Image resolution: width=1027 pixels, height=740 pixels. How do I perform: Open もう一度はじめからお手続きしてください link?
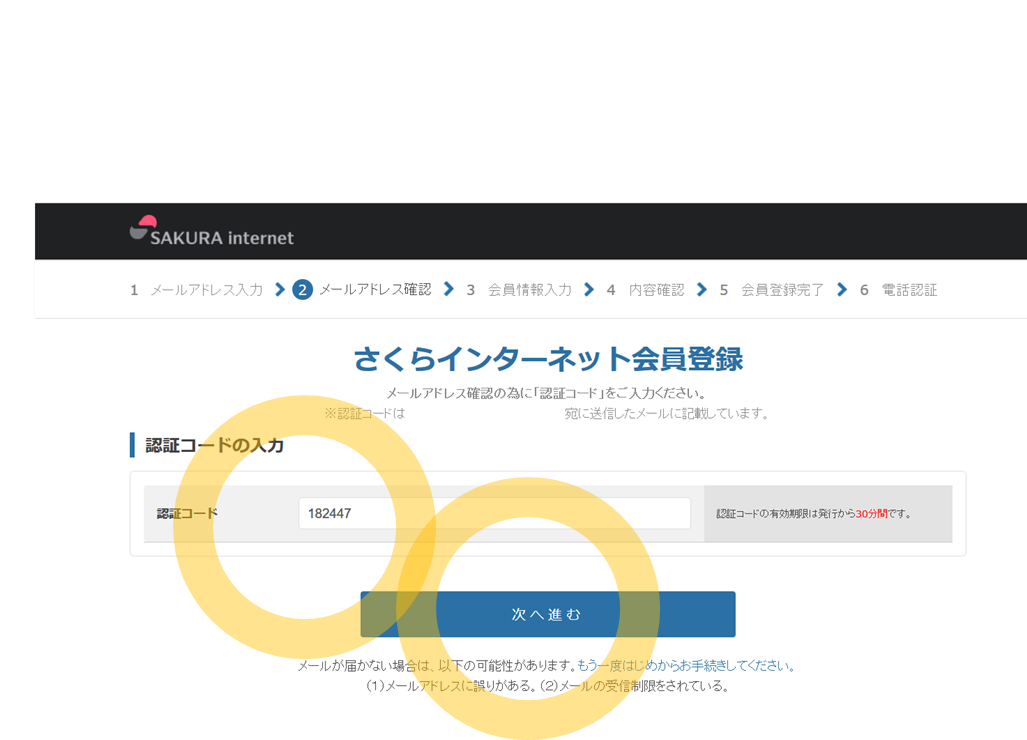pos(686,666)
